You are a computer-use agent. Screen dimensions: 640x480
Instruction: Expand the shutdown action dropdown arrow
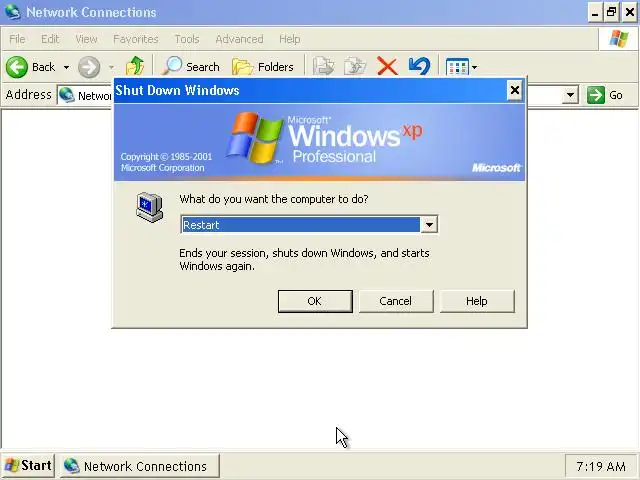click(x=429, y=224)
